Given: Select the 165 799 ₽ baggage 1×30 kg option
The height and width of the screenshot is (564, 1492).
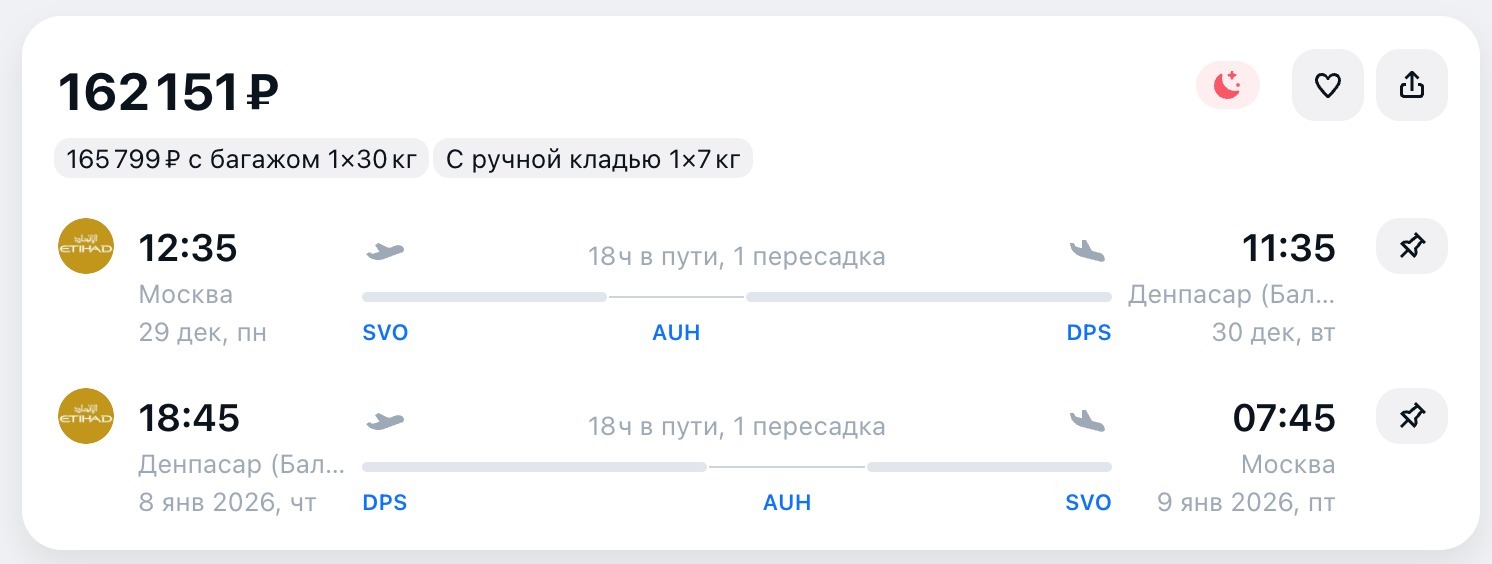Looking at the screenshot, I should (241, 159).
